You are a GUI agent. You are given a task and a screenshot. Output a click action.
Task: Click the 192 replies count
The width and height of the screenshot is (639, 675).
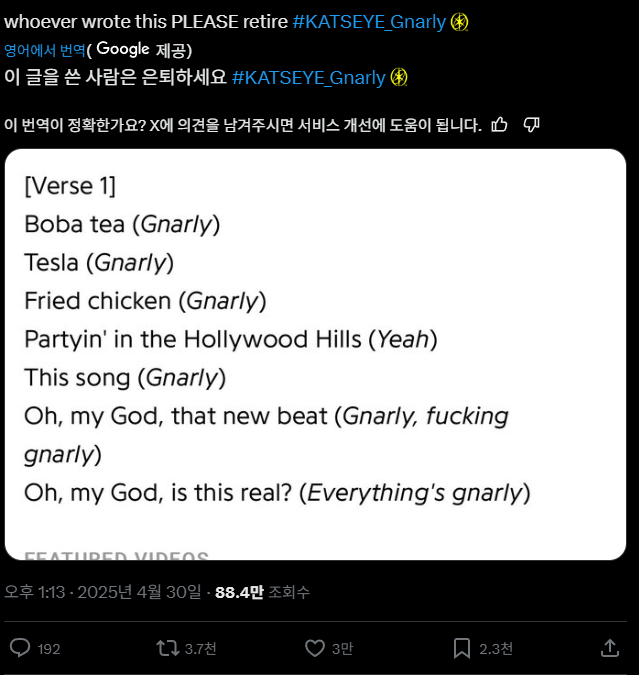(49, 649)
